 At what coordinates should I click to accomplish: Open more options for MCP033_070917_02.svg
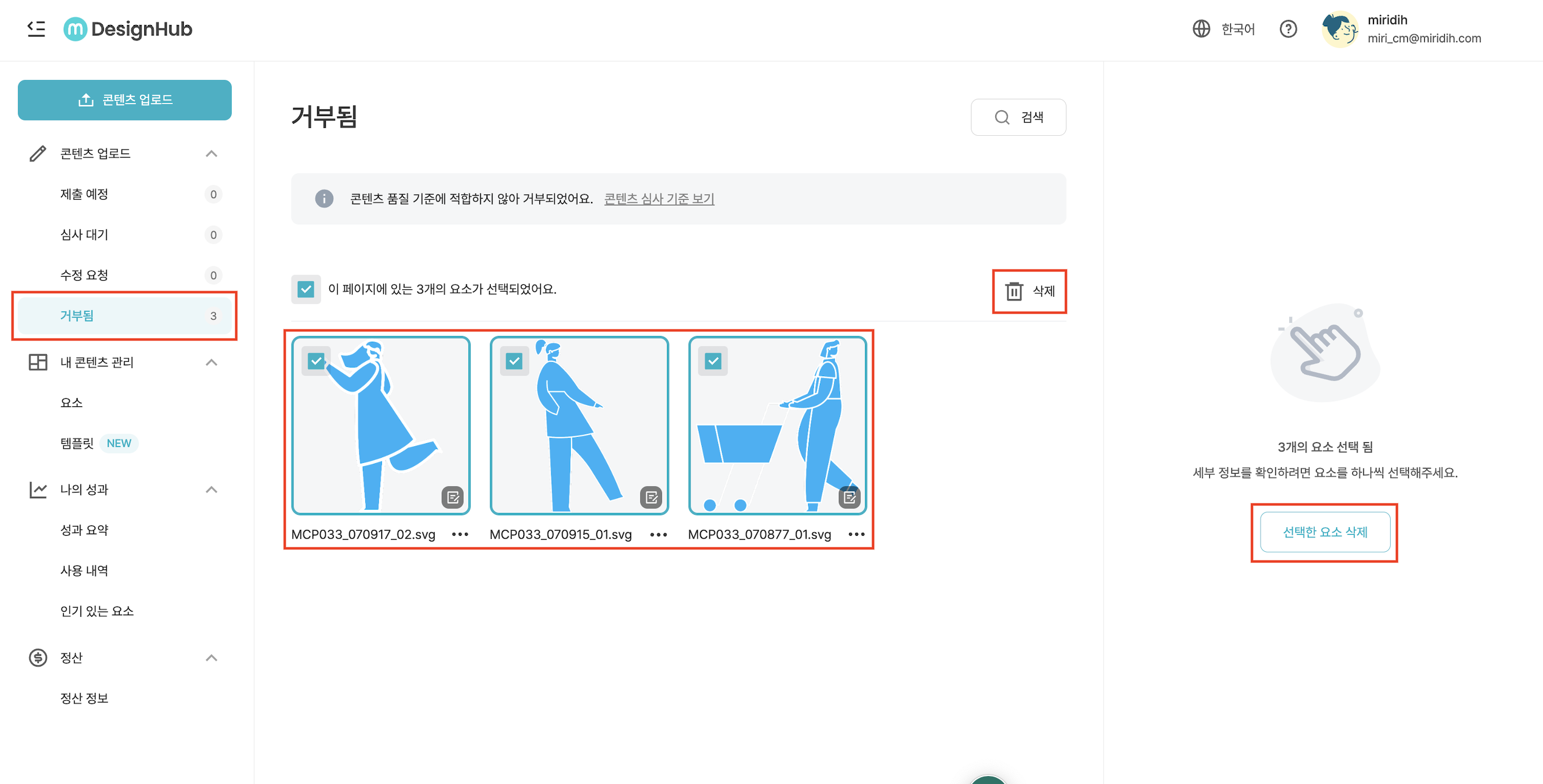click(x=459, y=534)
